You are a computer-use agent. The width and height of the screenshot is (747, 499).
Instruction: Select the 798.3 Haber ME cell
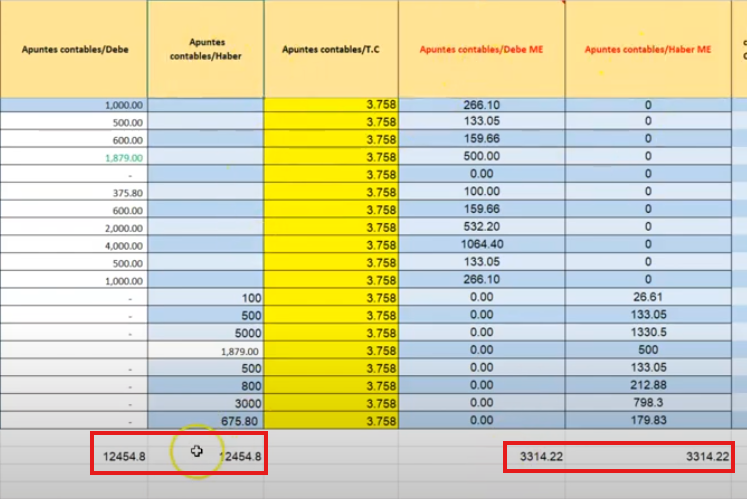647,402
